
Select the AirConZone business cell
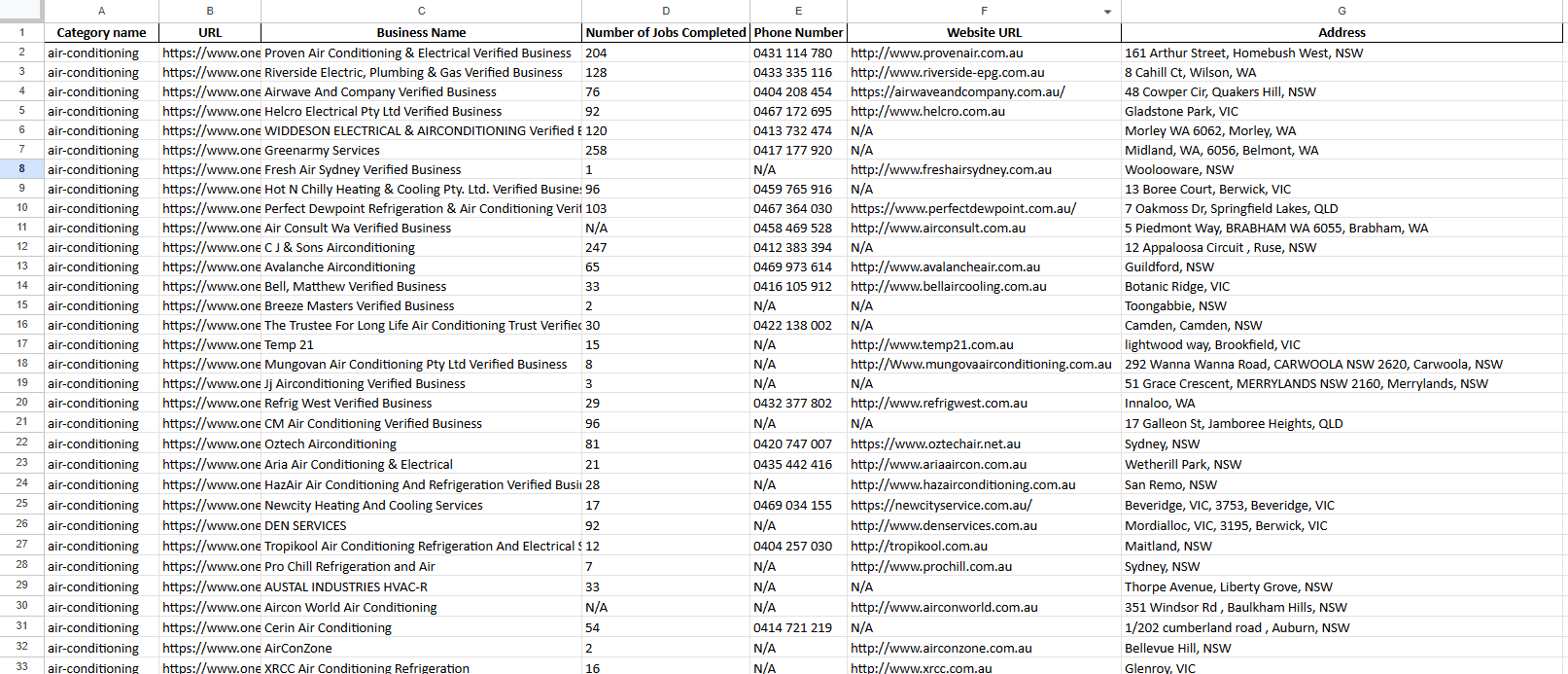[422, 648]
